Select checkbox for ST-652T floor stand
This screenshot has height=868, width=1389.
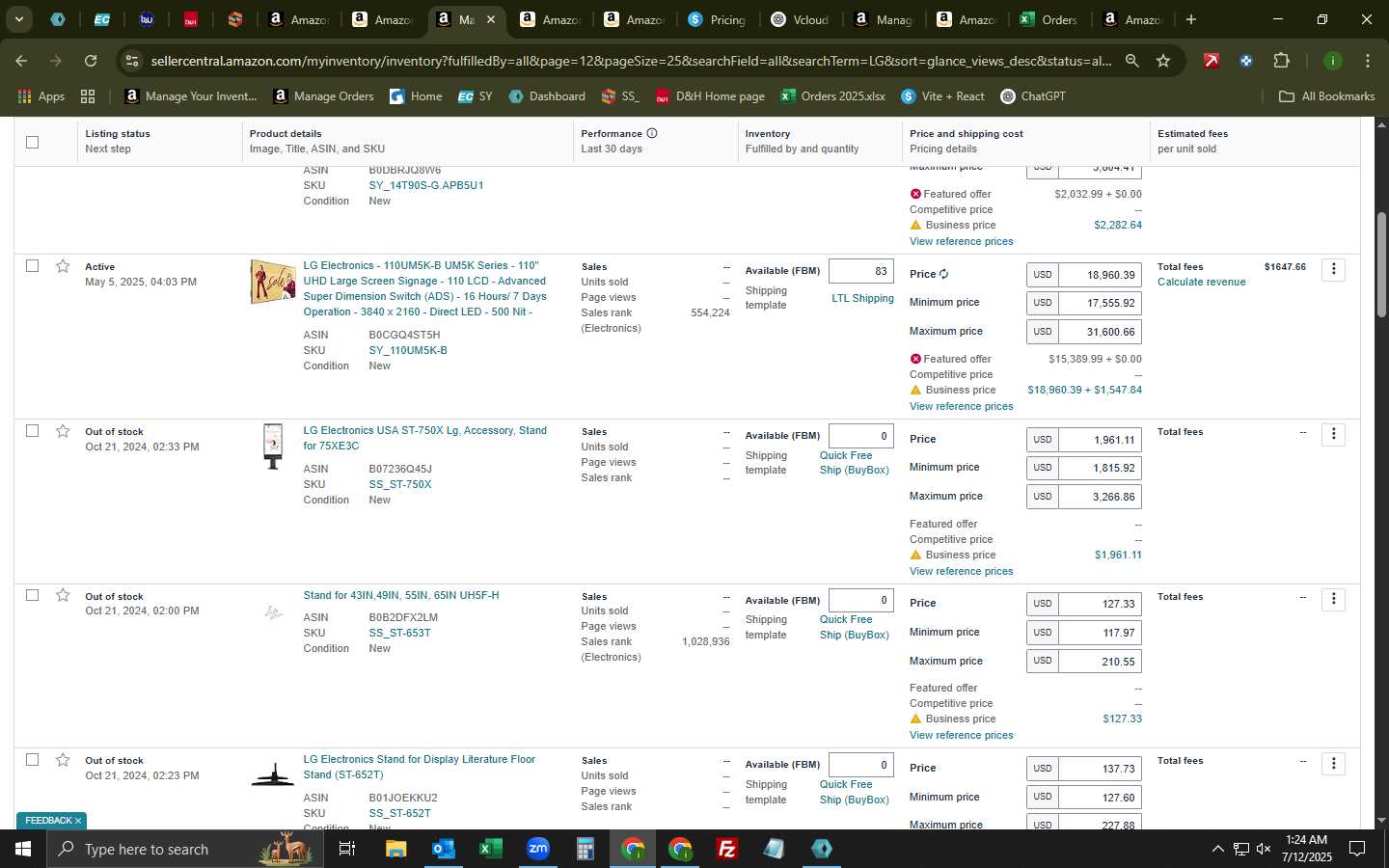tap(32, 759)
